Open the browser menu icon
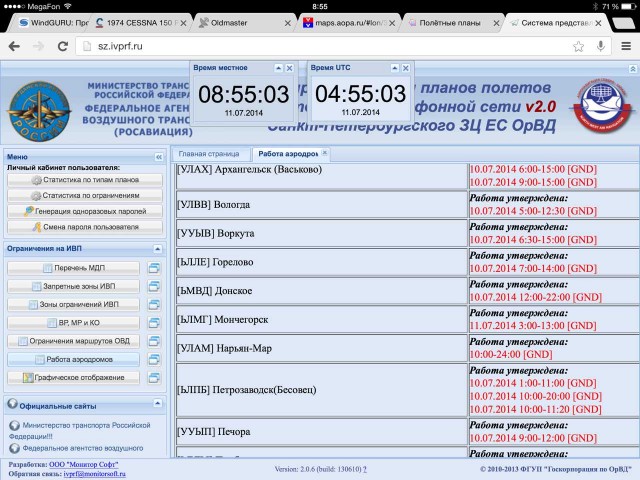Viewport: 640px width, 480px height. pyautogui.click(x=624, y=46)
